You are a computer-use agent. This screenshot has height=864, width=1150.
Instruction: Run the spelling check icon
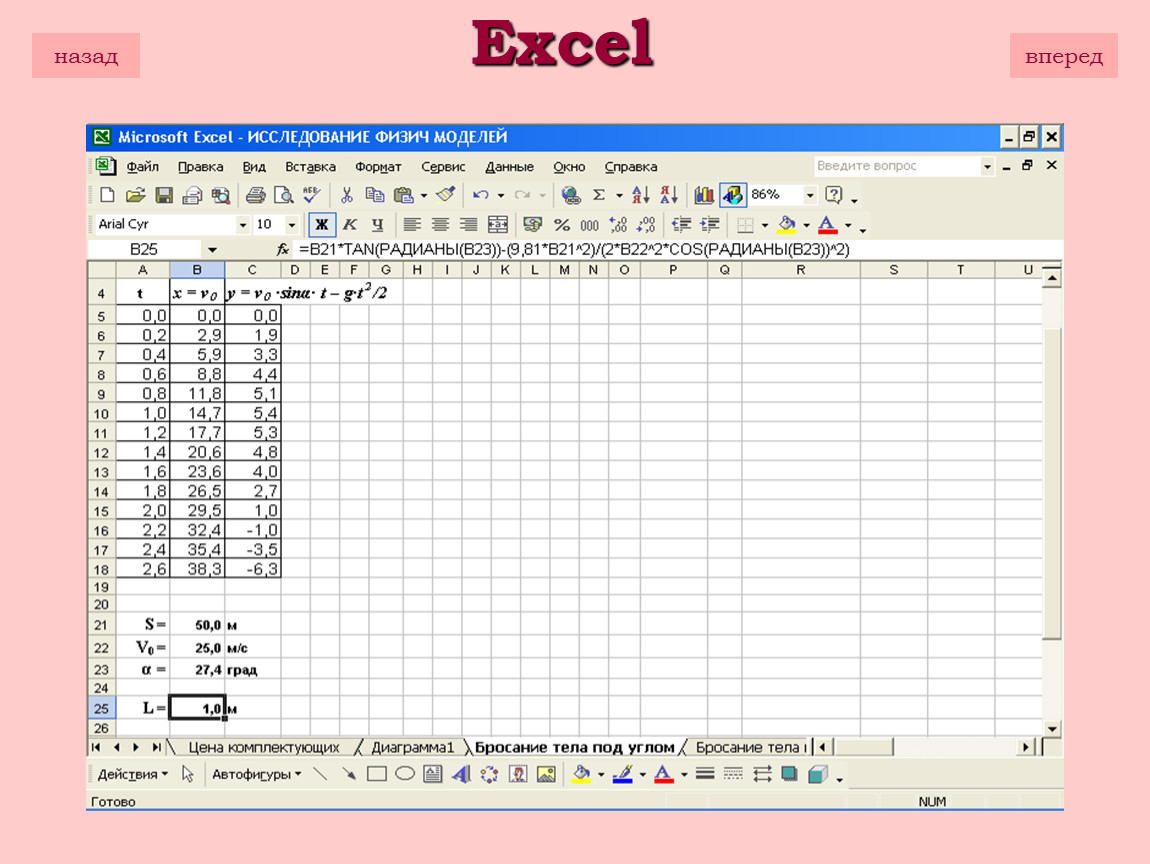311,195
